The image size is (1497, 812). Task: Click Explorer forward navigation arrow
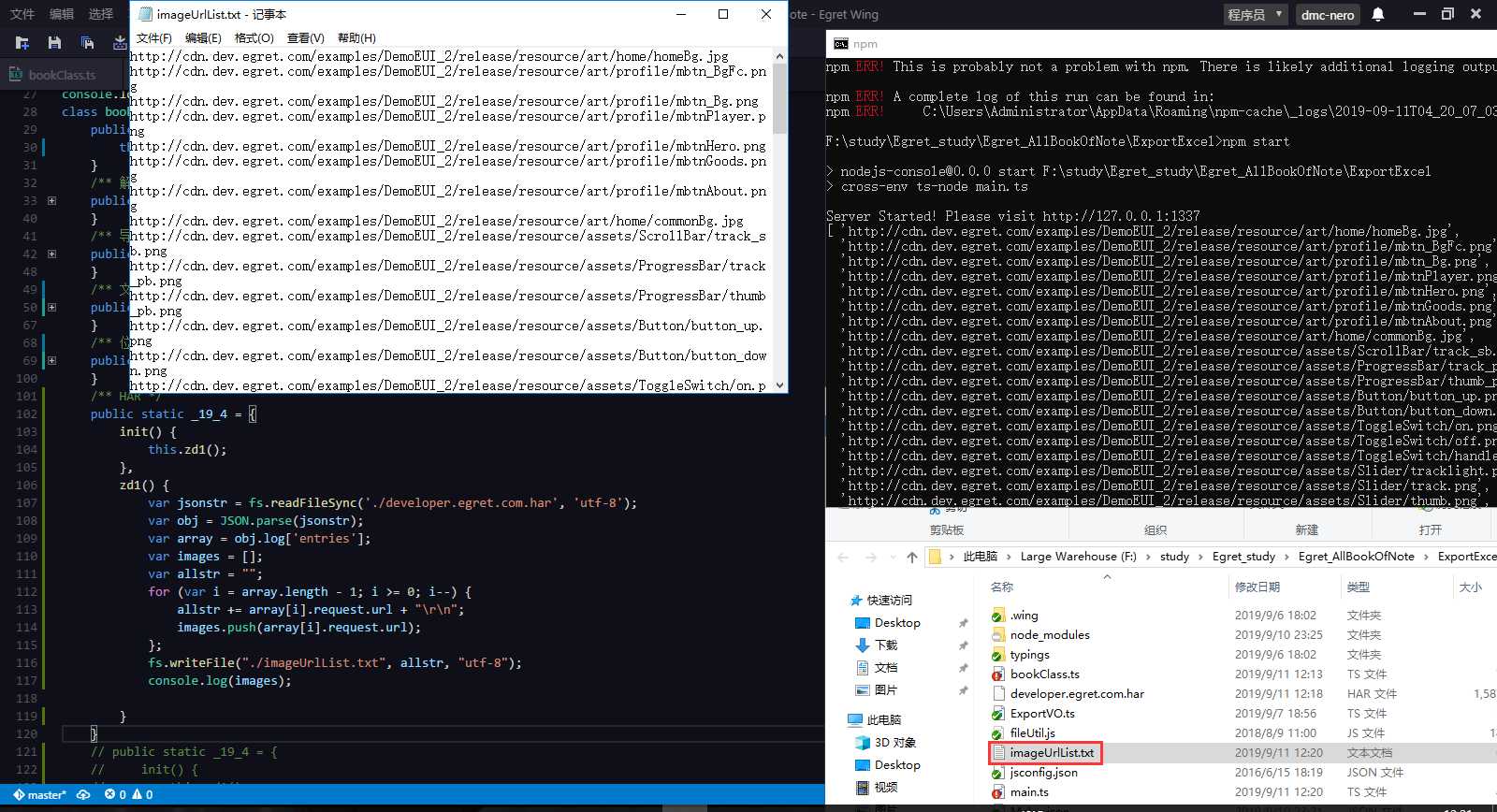[871, 557]
